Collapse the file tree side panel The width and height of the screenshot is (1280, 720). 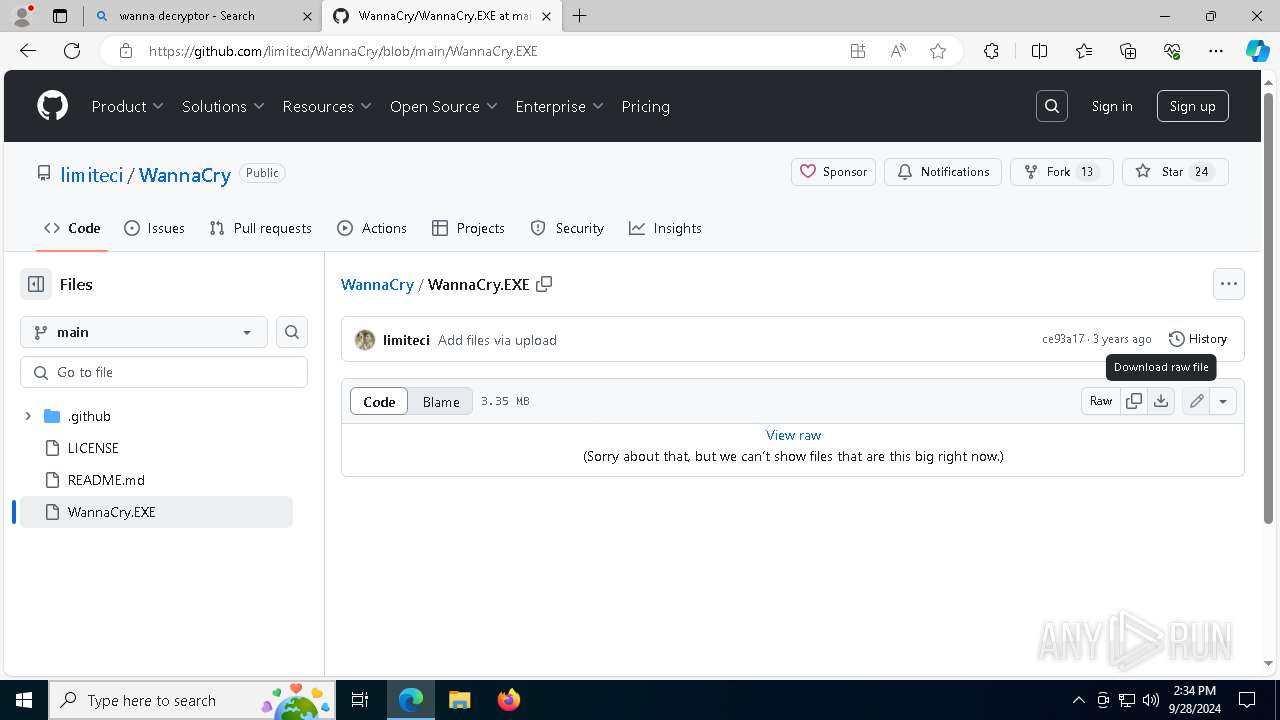(36, 284)
